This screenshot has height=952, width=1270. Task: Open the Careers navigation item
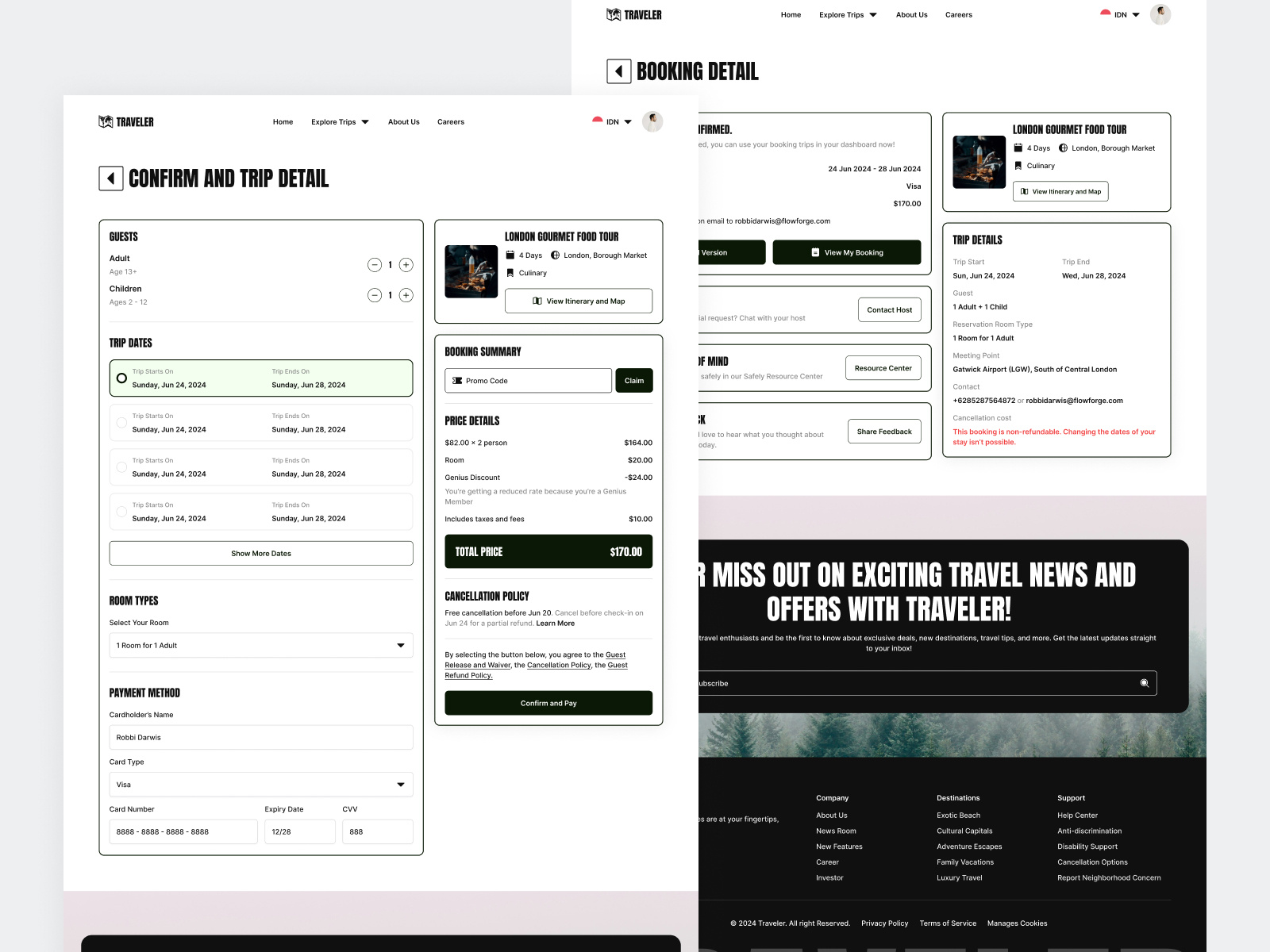(451, 121)
